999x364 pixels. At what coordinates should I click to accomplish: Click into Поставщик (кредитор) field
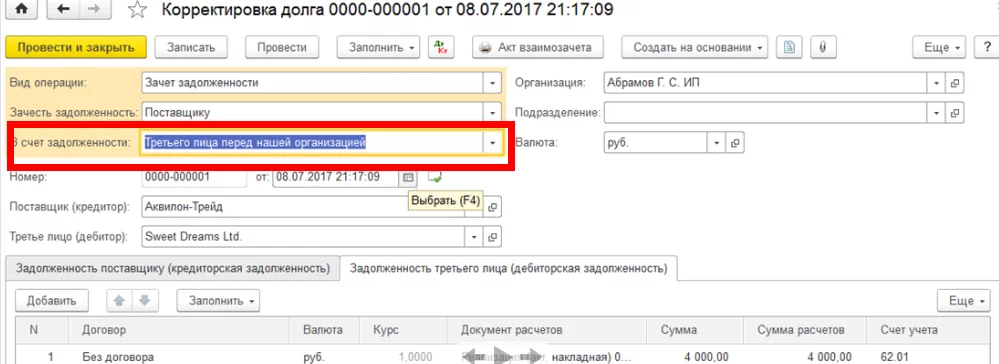point(305,207)
